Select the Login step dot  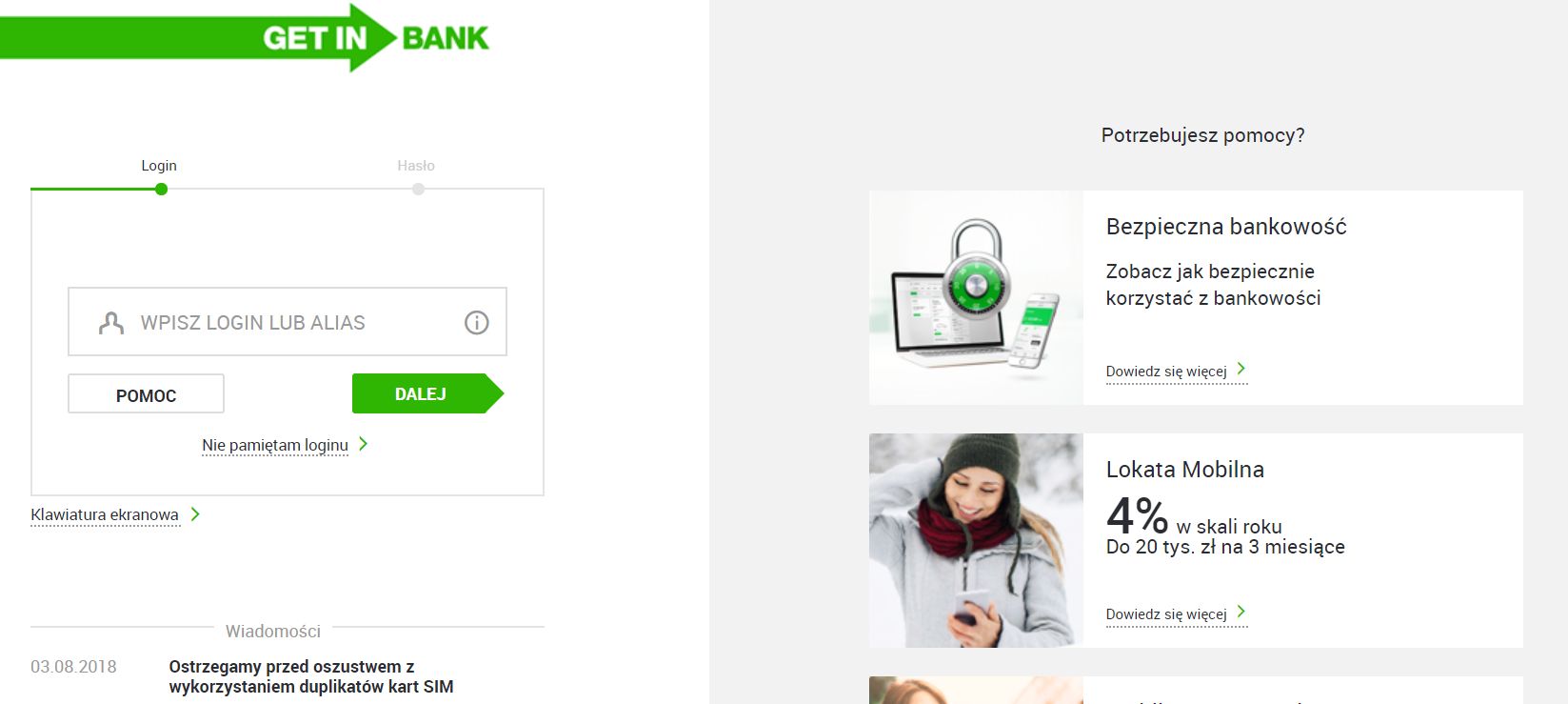(x=161, y=189)
